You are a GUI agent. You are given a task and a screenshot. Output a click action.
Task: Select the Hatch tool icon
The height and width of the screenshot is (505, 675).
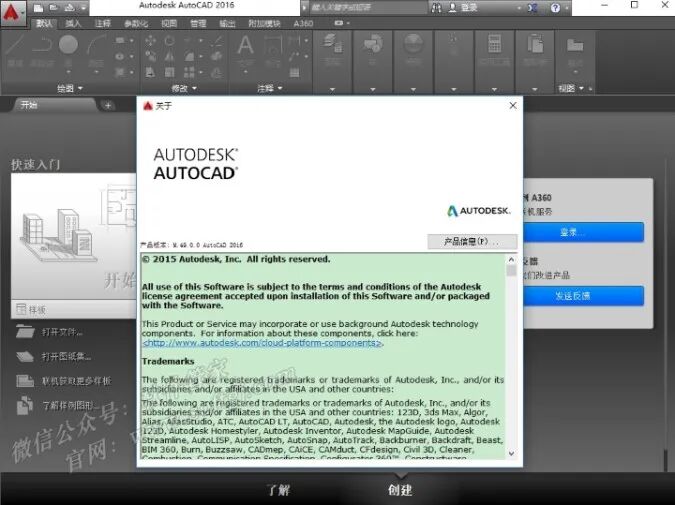[120, 72]
